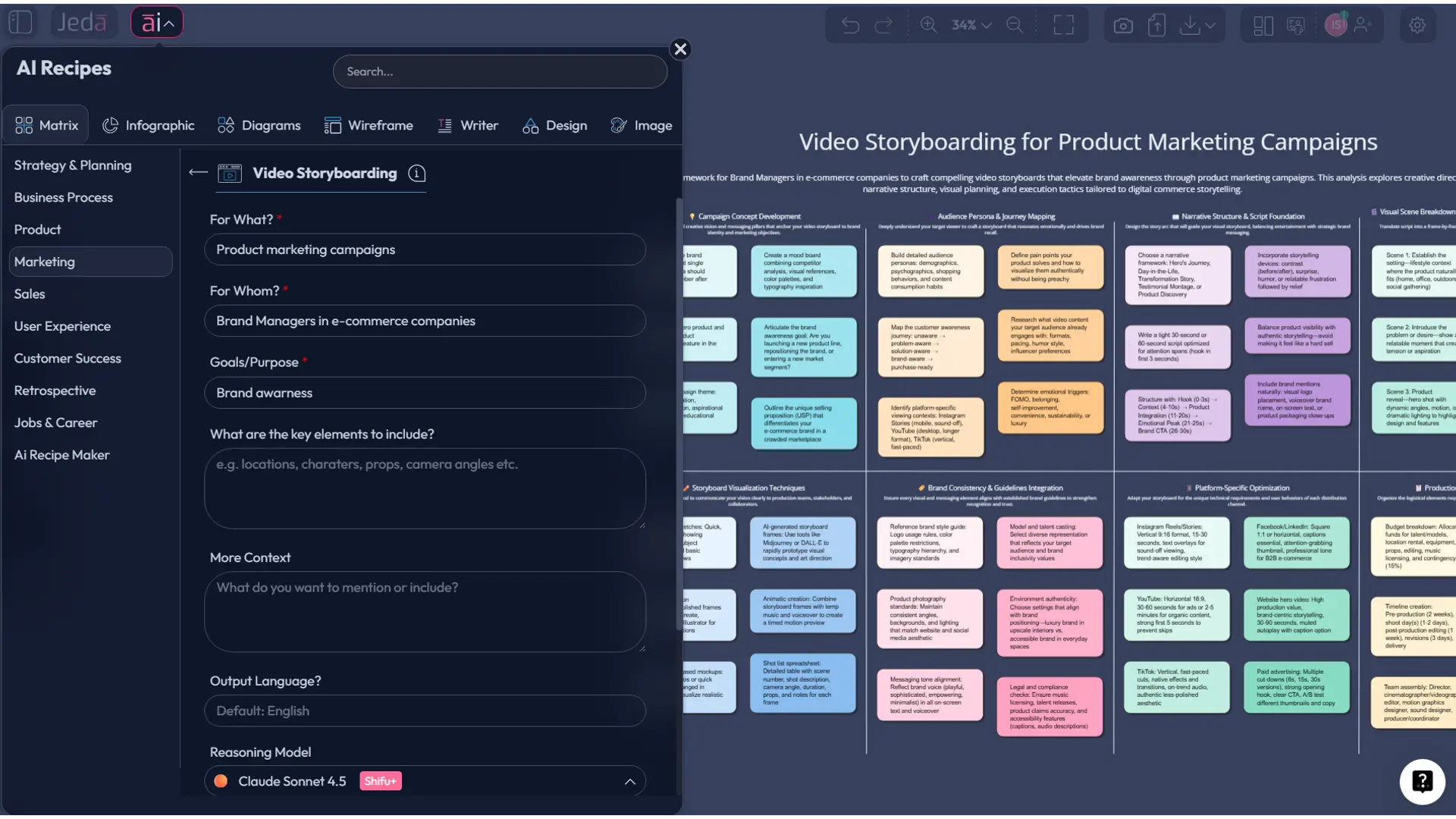Expand the export download options chevron
Image resolution: width=1456 pixels, height=819 pixels.
[x=1211, y=25]
